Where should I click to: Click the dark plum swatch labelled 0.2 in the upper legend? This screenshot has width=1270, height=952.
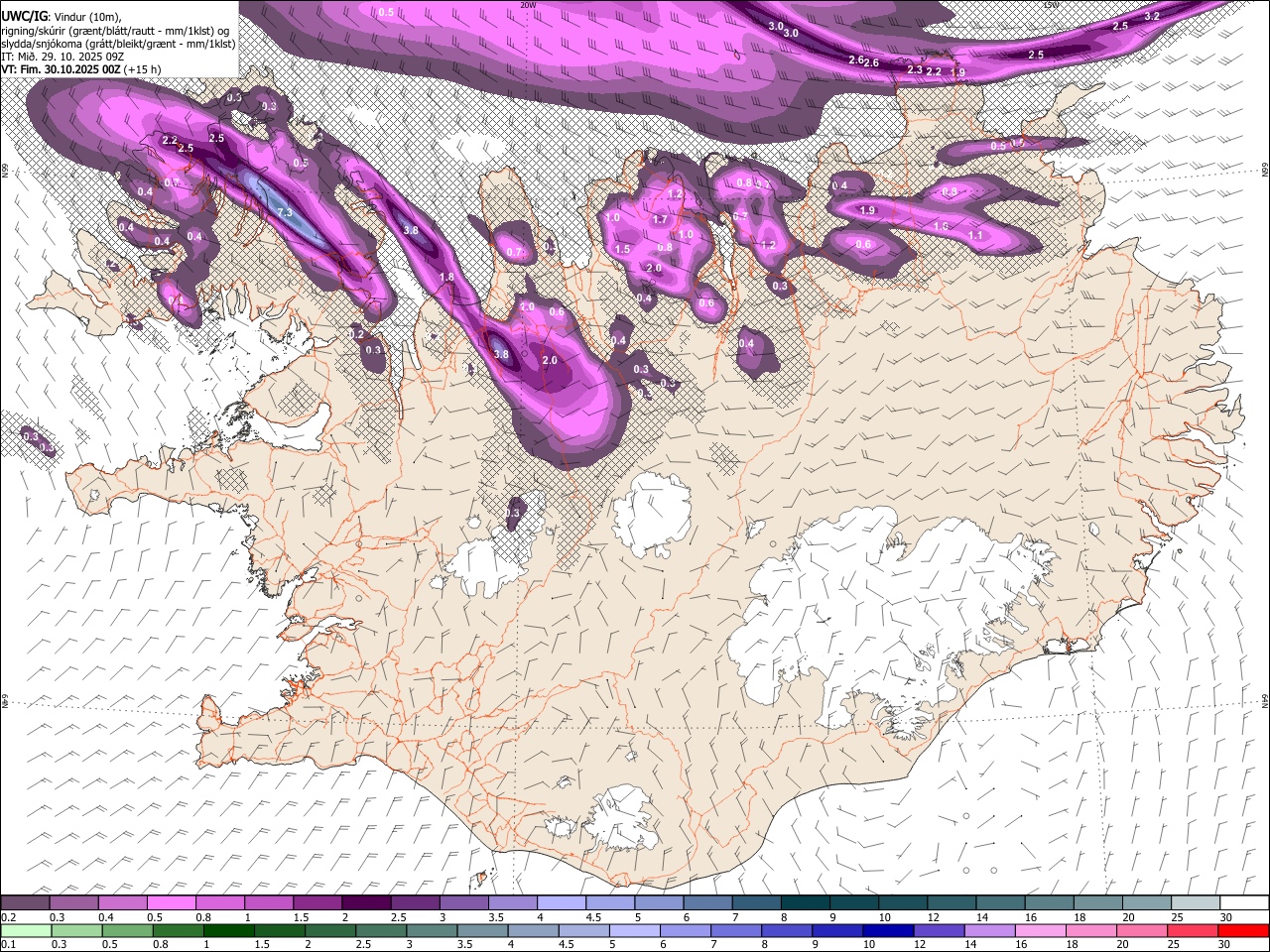point(25,902)
